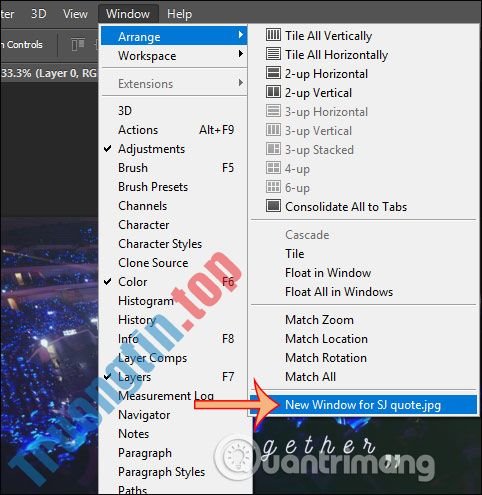Show the Navigator panel

[x=144, y=415]
